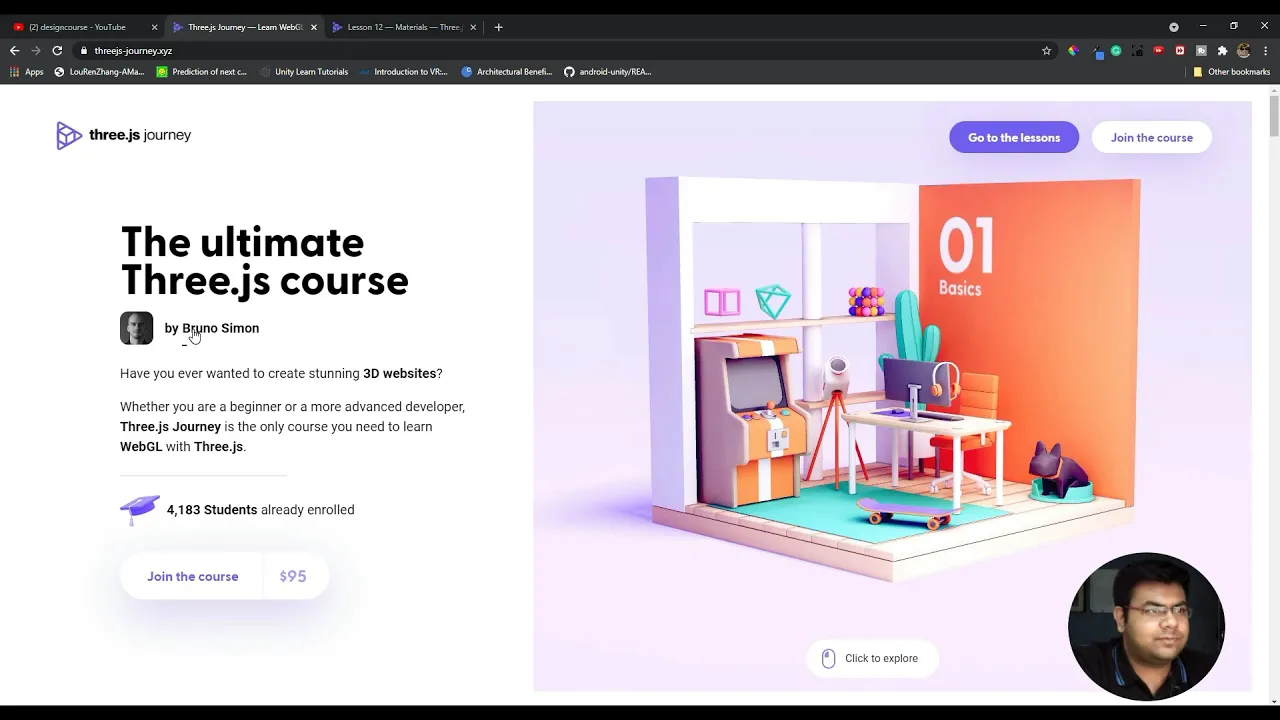This screenshot has height=720, width=1280.
Task: Click the red rounded fast-forward extension icon
Action: click(1159, 51)
